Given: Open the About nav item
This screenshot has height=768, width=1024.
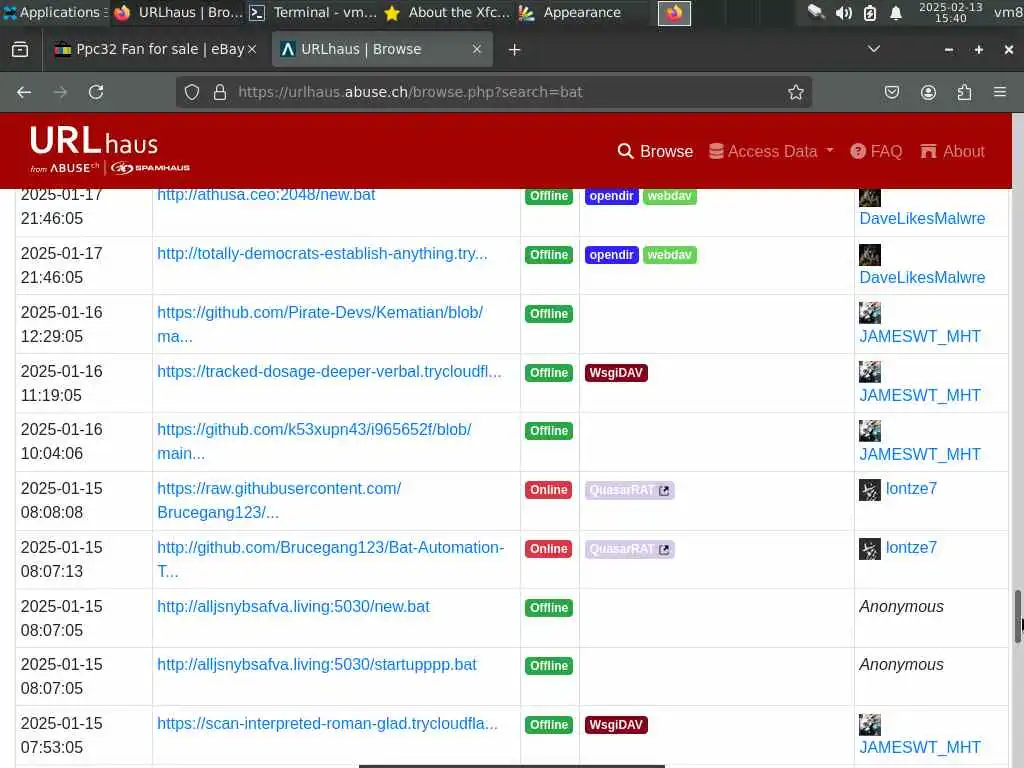Looking at the screenshot, I should (952, 152).
